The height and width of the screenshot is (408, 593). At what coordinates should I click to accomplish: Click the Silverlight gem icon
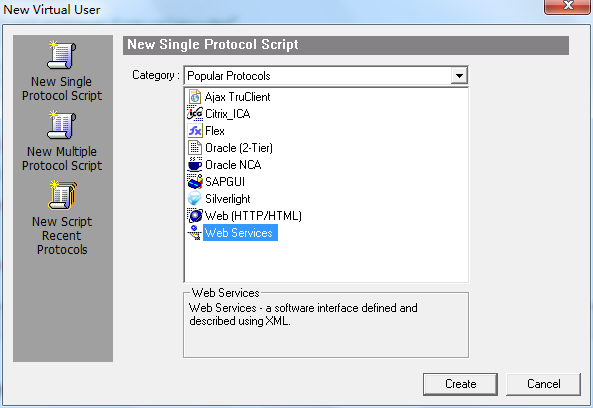tap(195, 199)
